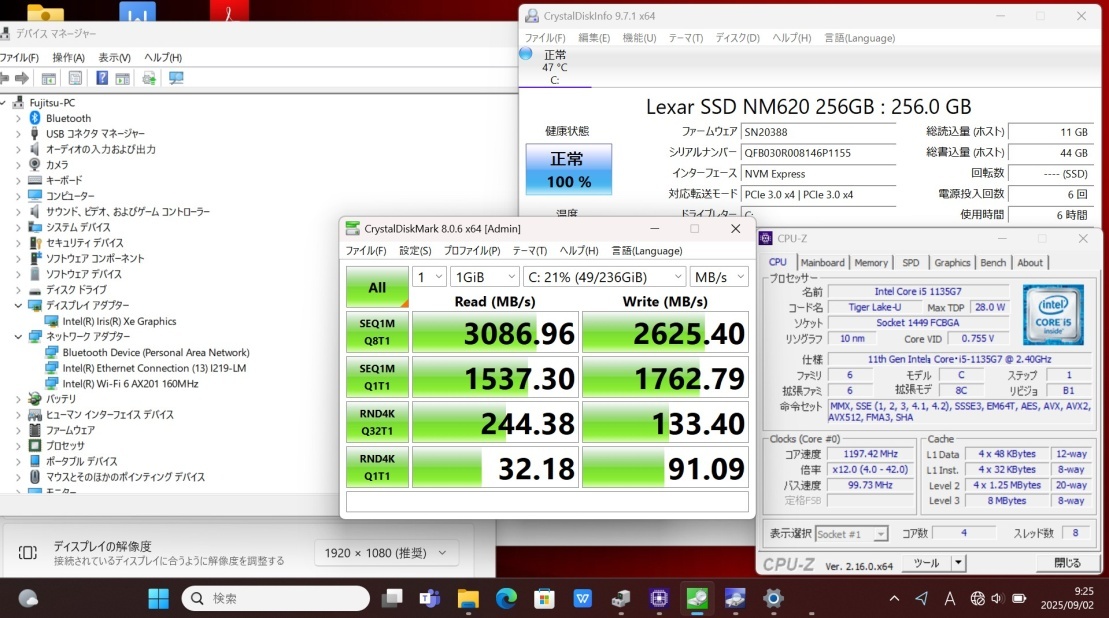Click the Bluetooth device category icon

pos(35,118)
